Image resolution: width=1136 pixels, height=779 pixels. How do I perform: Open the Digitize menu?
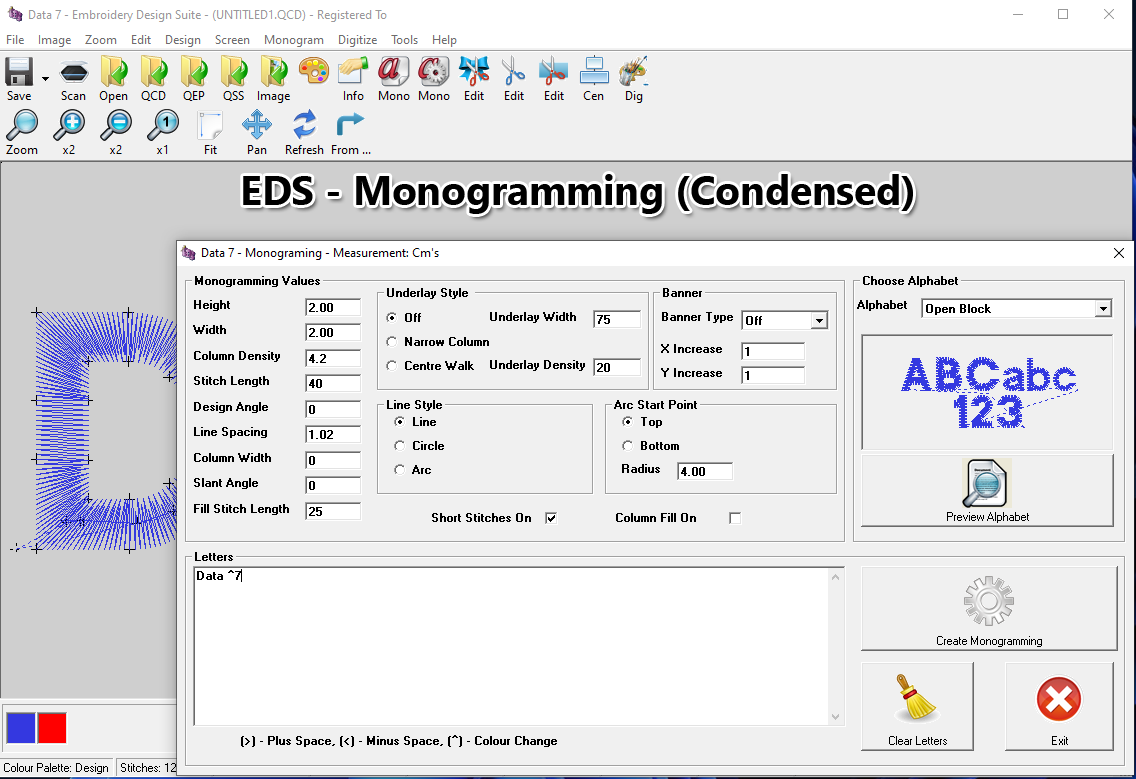(x=357, y=40)
